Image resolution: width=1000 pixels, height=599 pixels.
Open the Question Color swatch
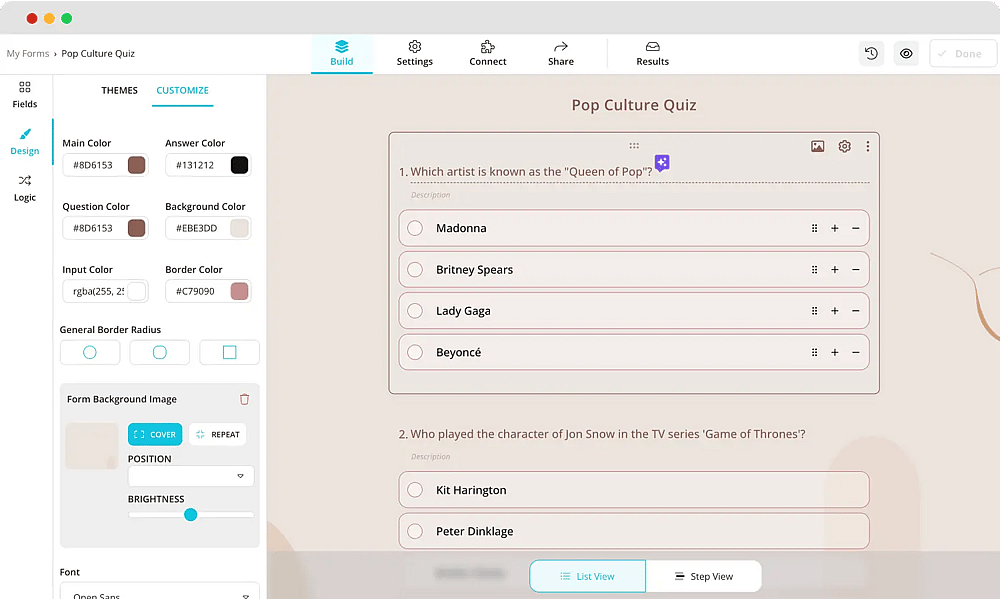click(x=136, y=228)
